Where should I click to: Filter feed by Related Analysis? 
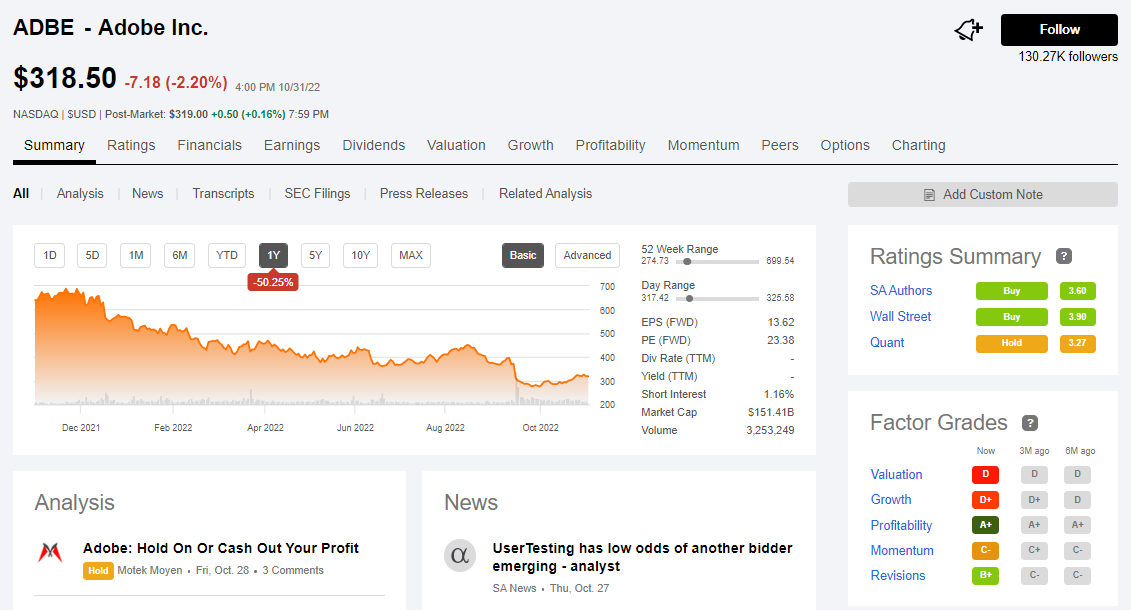545,193
